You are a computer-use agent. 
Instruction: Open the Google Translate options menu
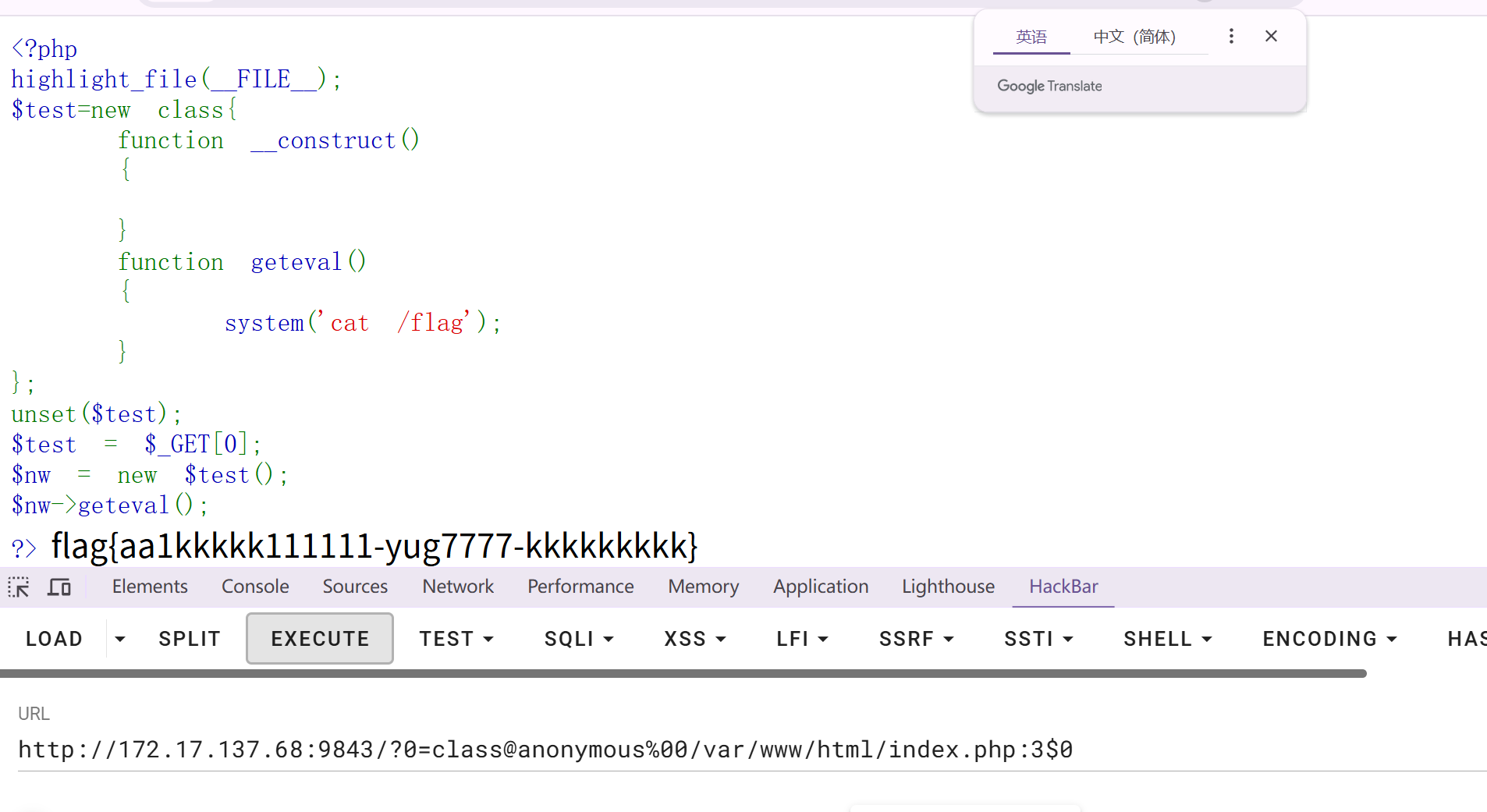[1230, 36]
